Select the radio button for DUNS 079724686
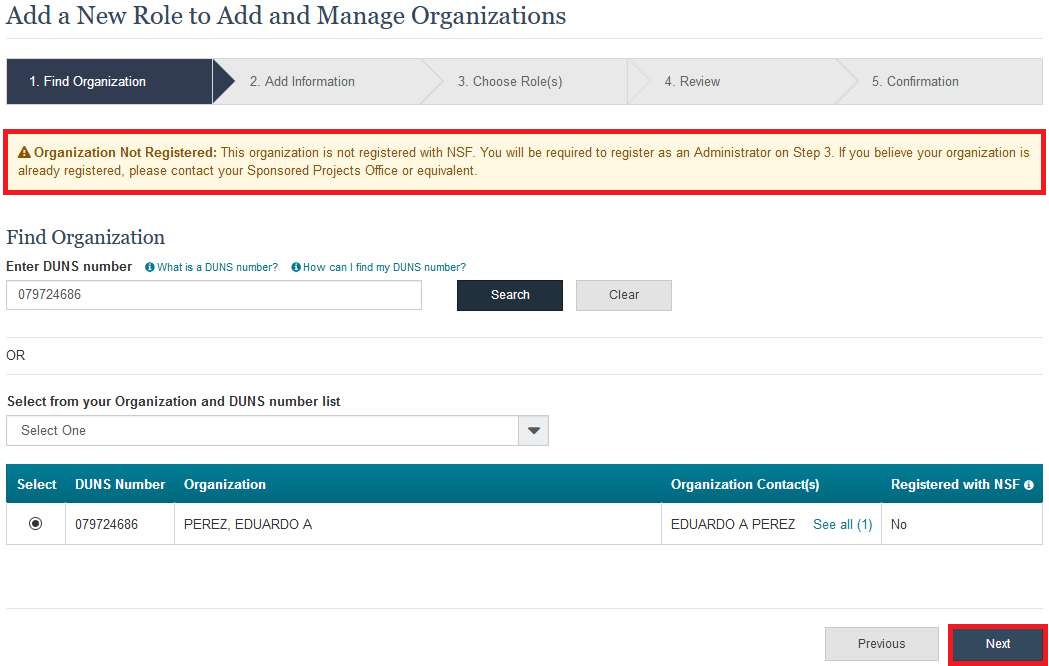The width and height of the screenshot is (1049, 666). 36,523
